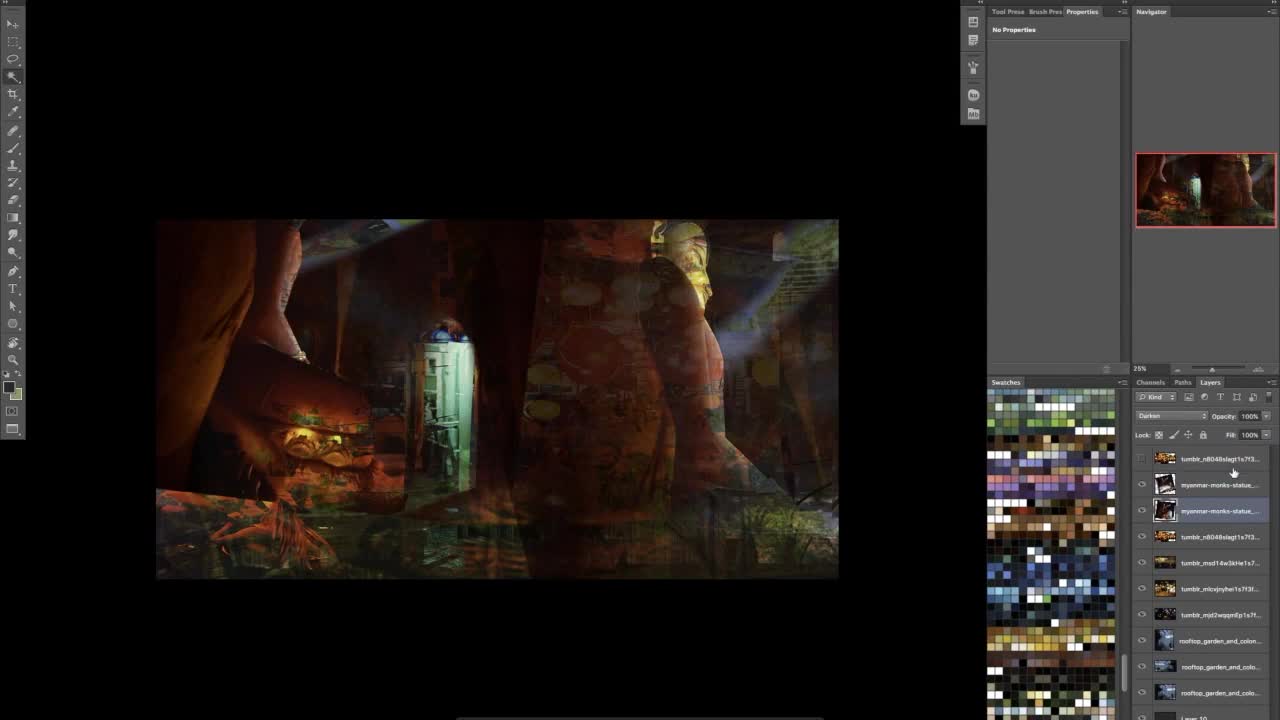Toggle Quick Mask mode

(x=13, y=411)
